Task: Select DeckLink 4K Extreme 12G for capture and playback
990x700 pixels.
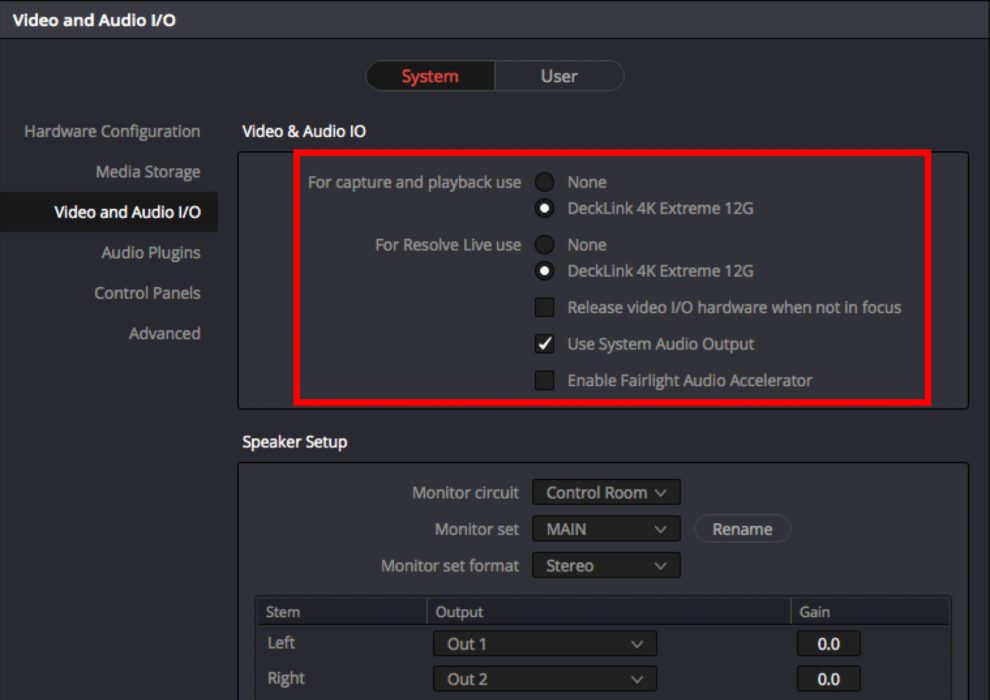Action: (x=544, y=208)
